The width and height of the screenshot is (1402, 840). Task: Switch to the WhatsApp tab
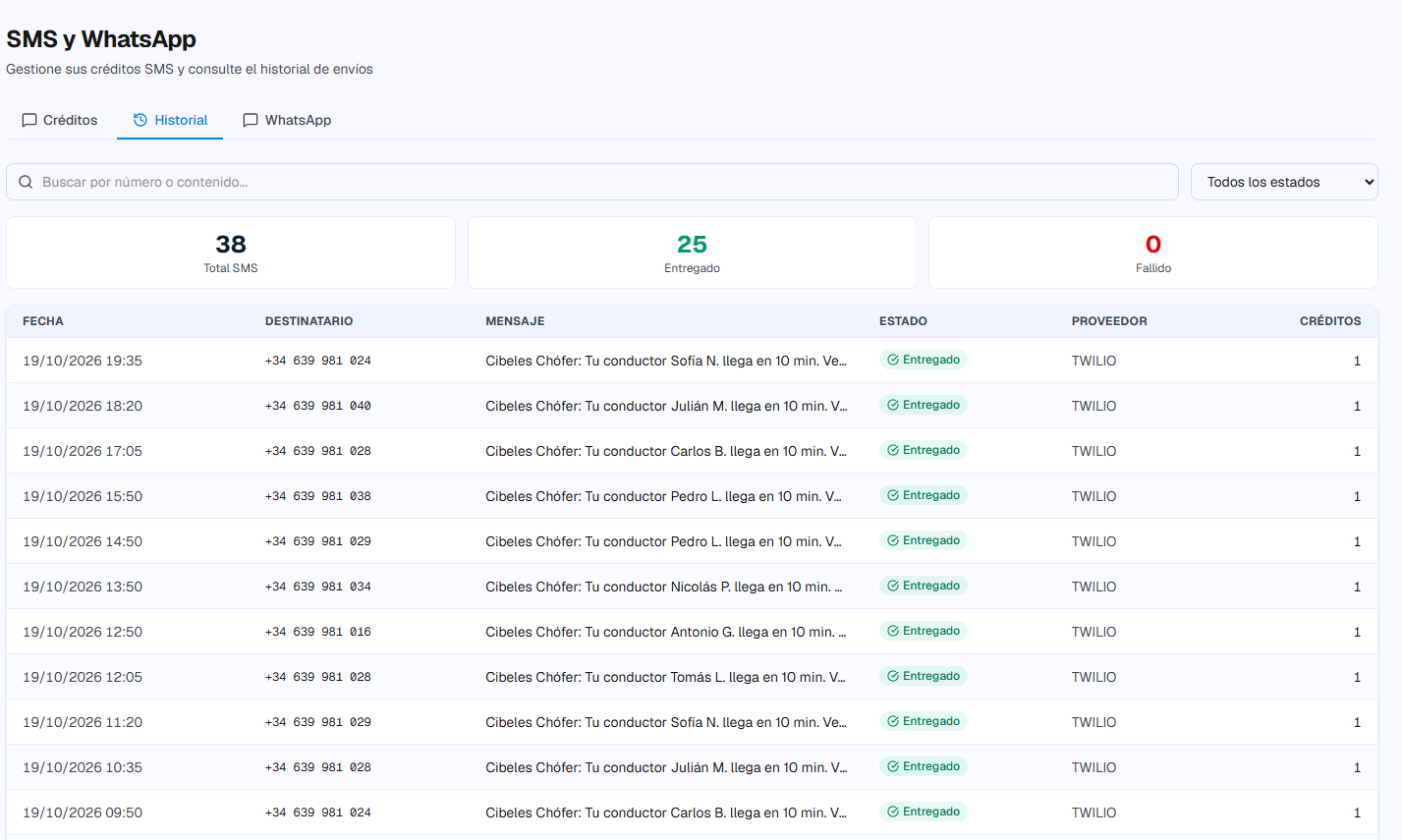coord(287,120)
